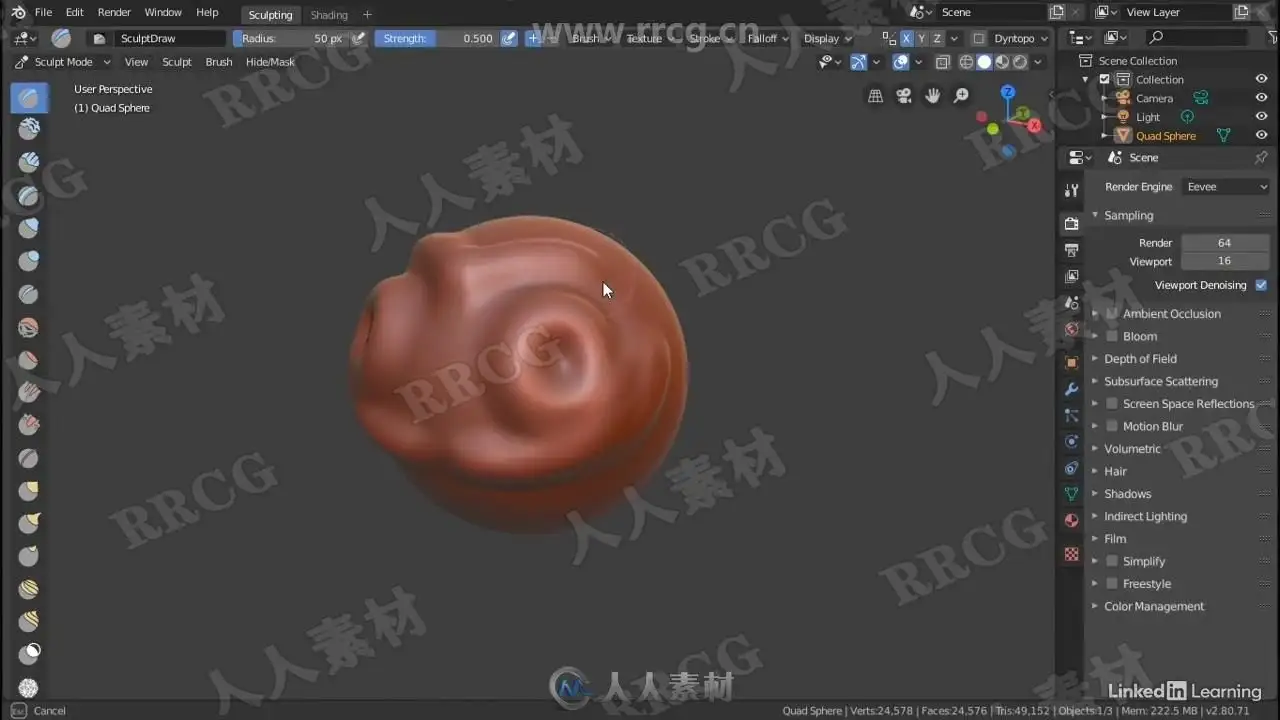Toggle pressure sensitivity for Strength

pyautogui.click(x=509, y=38)
